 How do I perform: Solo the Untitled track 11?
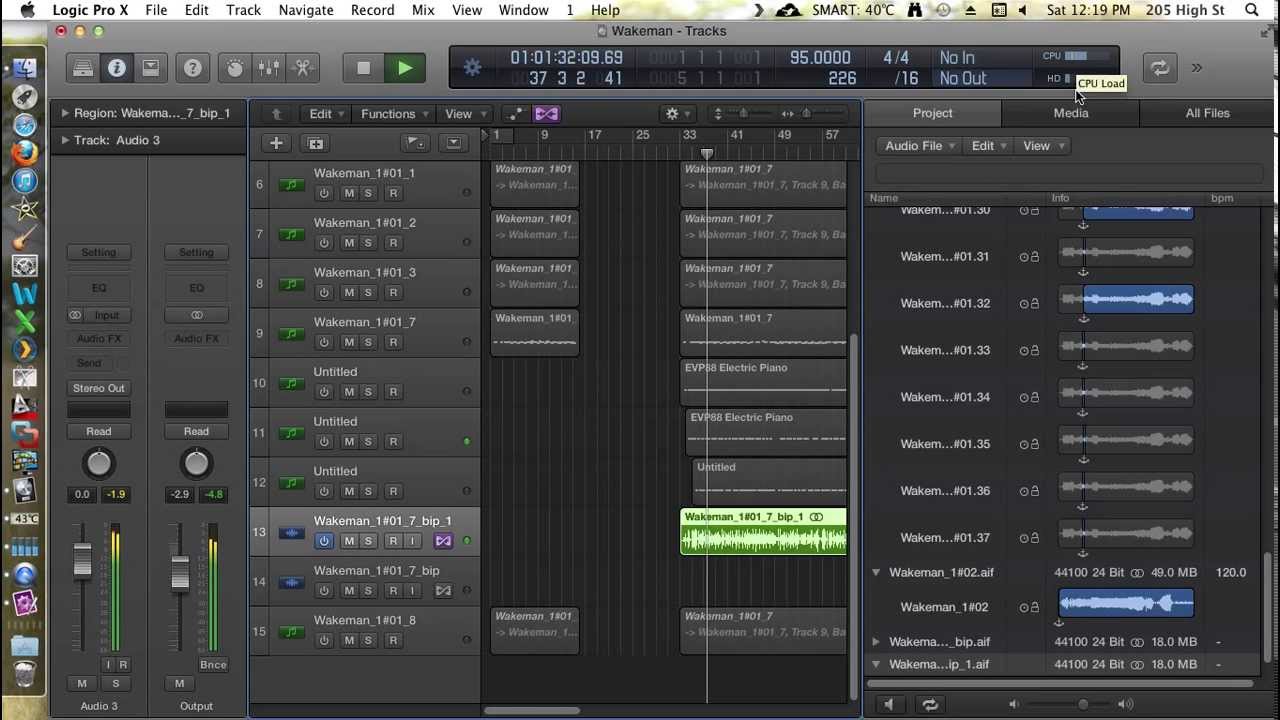[368, 441]
